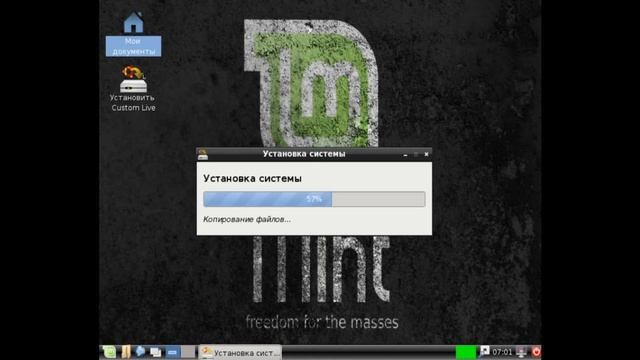Switch to the second gray workspace in pager
Screen dimensions: 640x360
click(188, 352)
